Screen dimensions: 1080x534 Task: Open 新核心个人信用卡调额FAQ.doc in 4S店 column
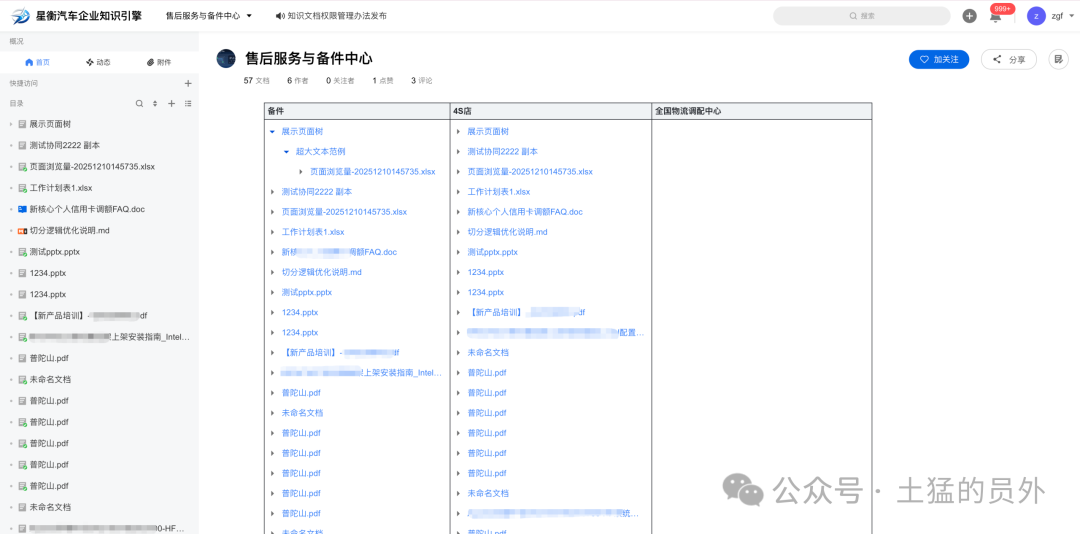pyautogui.click(x=525, y=212)
